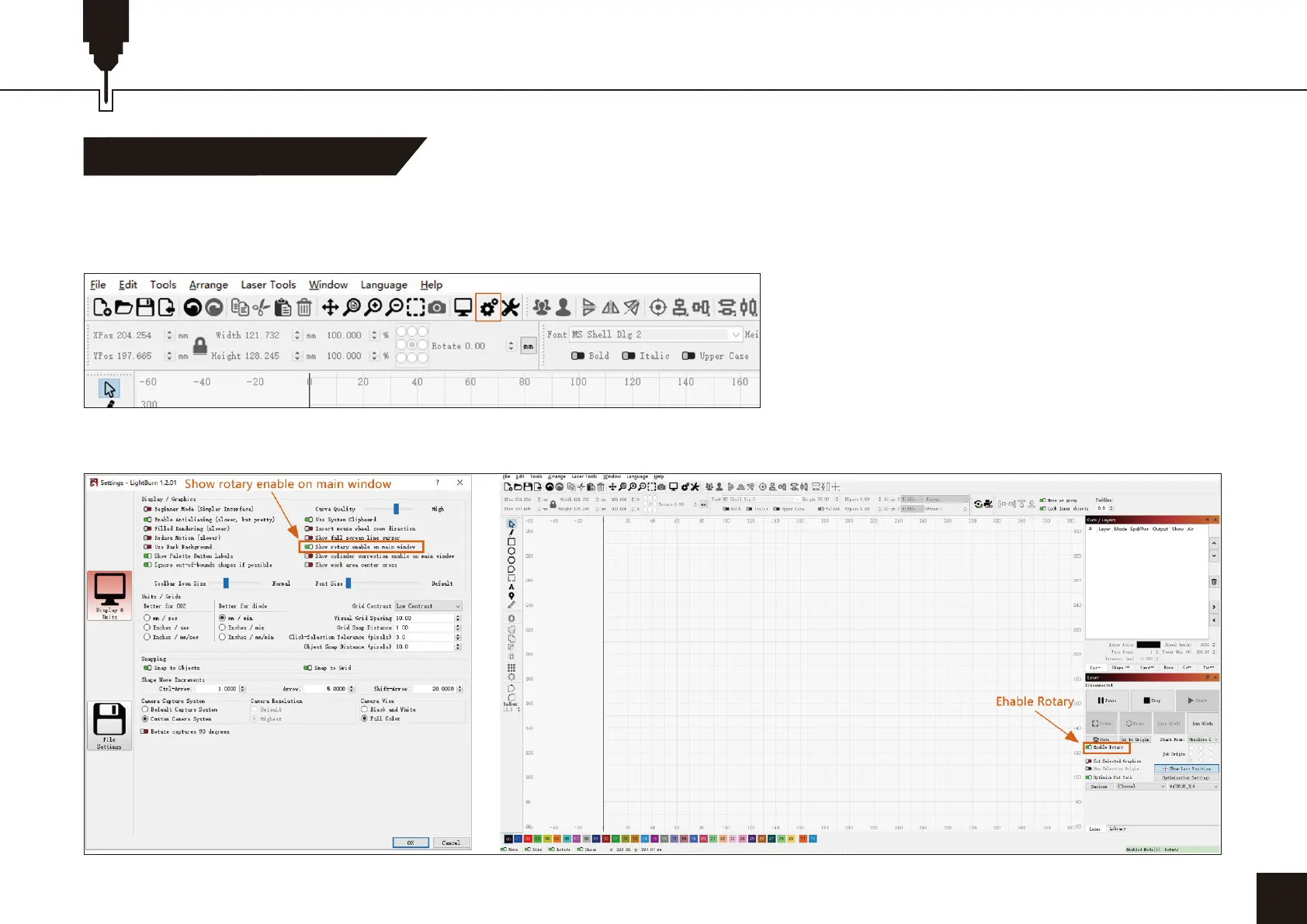
Task: Click Frame selection dashed box icon
Action: click(x=416, y=308)
